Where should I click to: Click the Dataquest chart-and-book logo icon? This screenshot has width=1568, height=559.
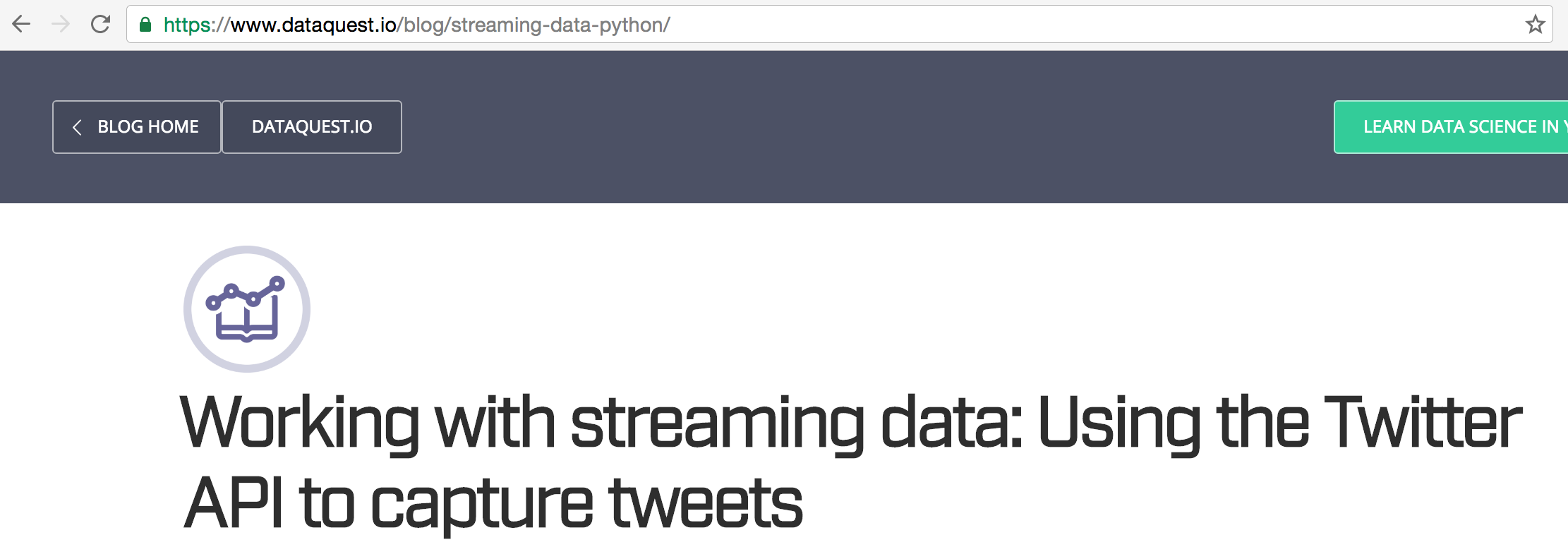(247, 309)
